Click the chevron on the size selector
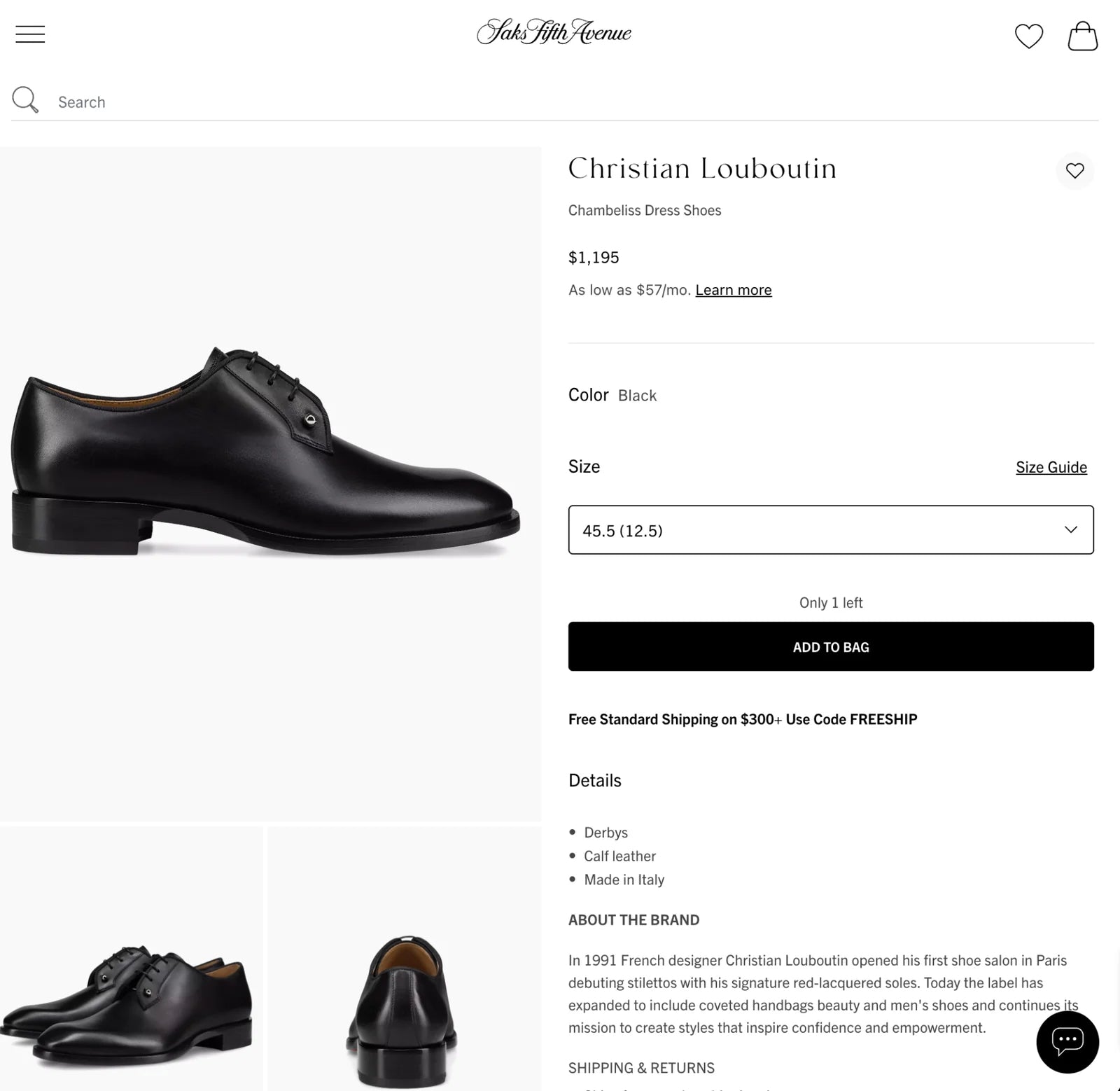This screenshot has height=1091, width=1120. point(1070,530)
